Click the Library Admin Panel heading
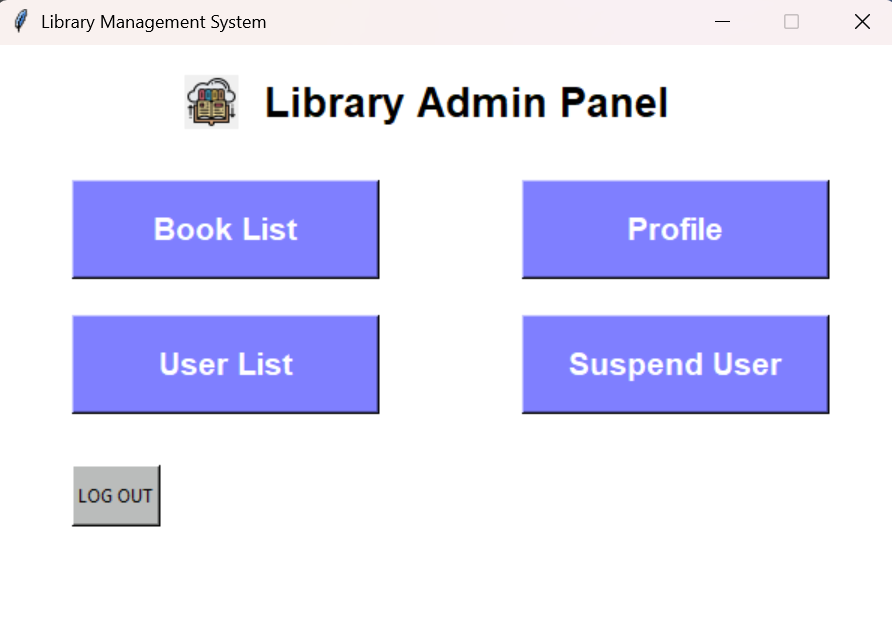 [x=466, y=102]
